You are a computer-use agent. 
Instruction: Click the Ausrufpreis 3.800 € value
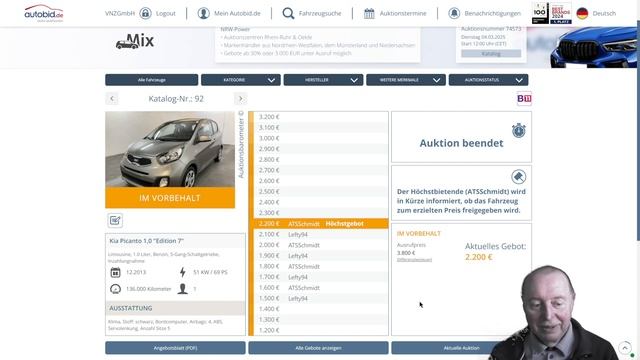click(x=406, y=253)
